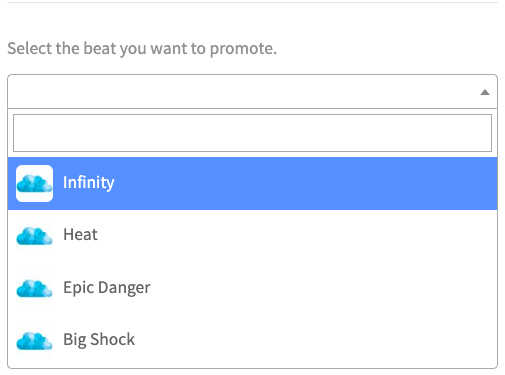Image resolution: width=505 pixels, height=375 pixels.
Task: Focus the search field inside the dropdown
Action: click(252, 133)
